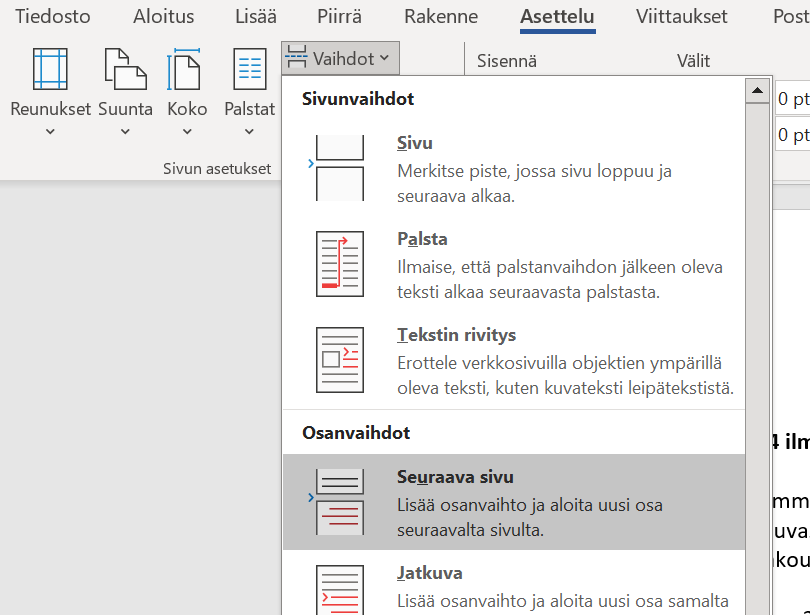Switch to the Viittaukset tab
This screenshot has width=810, height=615.
click(684, 16)
